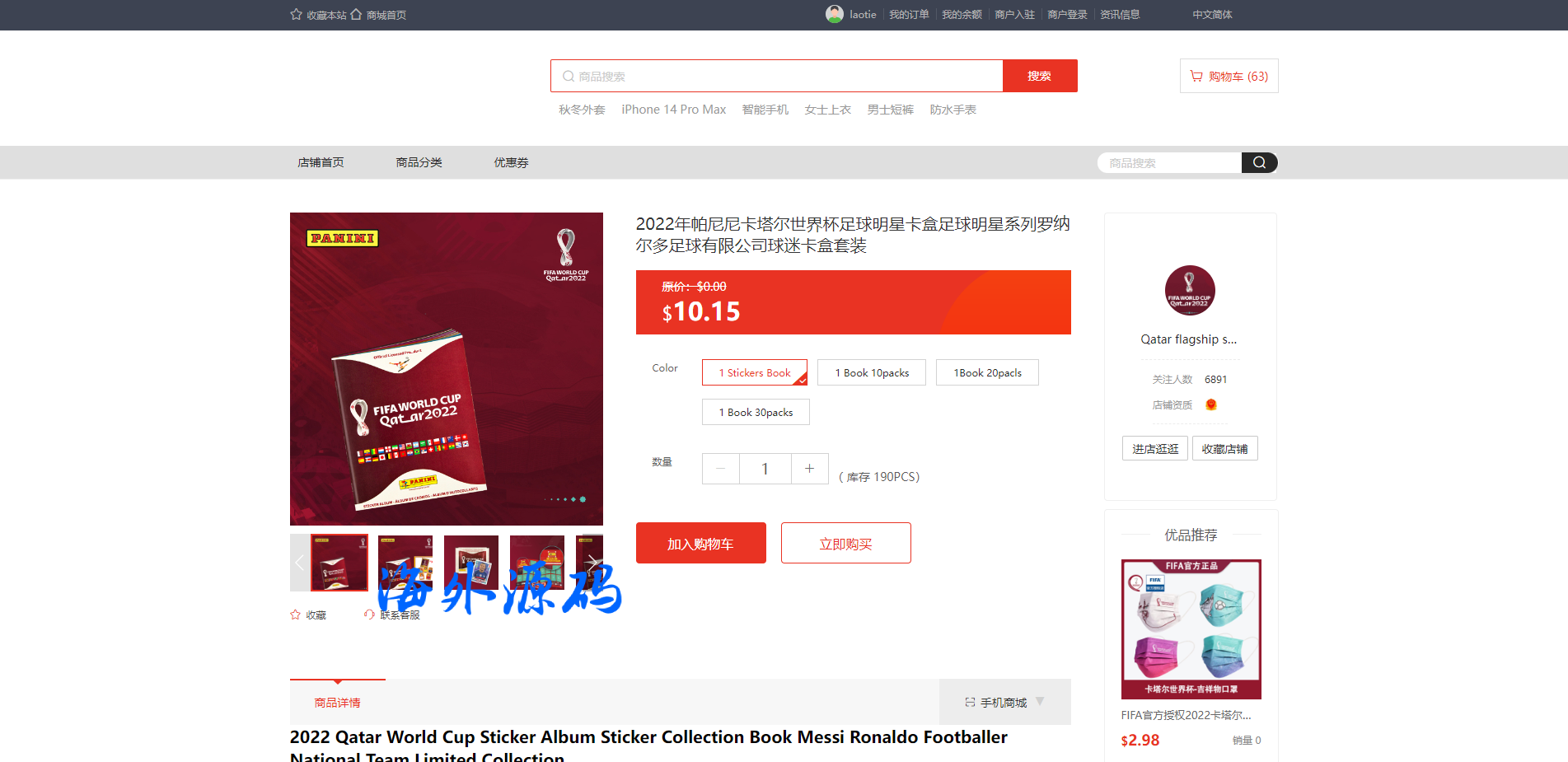The image size is (1568, 762).
Task: Open the 商品分类 menu item
Action: pyautogui.click(x=419, y=162)
